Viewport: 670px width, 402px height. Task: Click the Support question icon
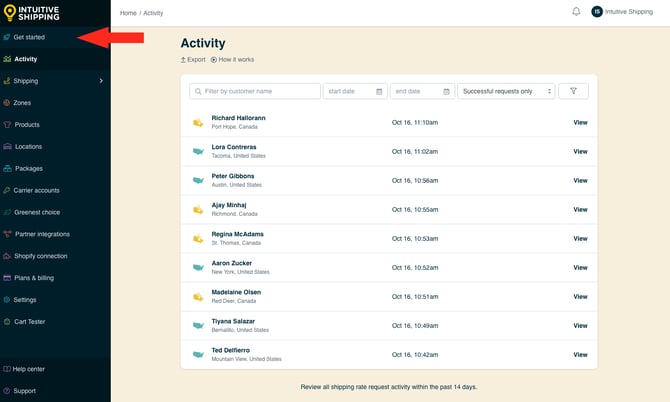pyautogui.click(x=7, y=391)
